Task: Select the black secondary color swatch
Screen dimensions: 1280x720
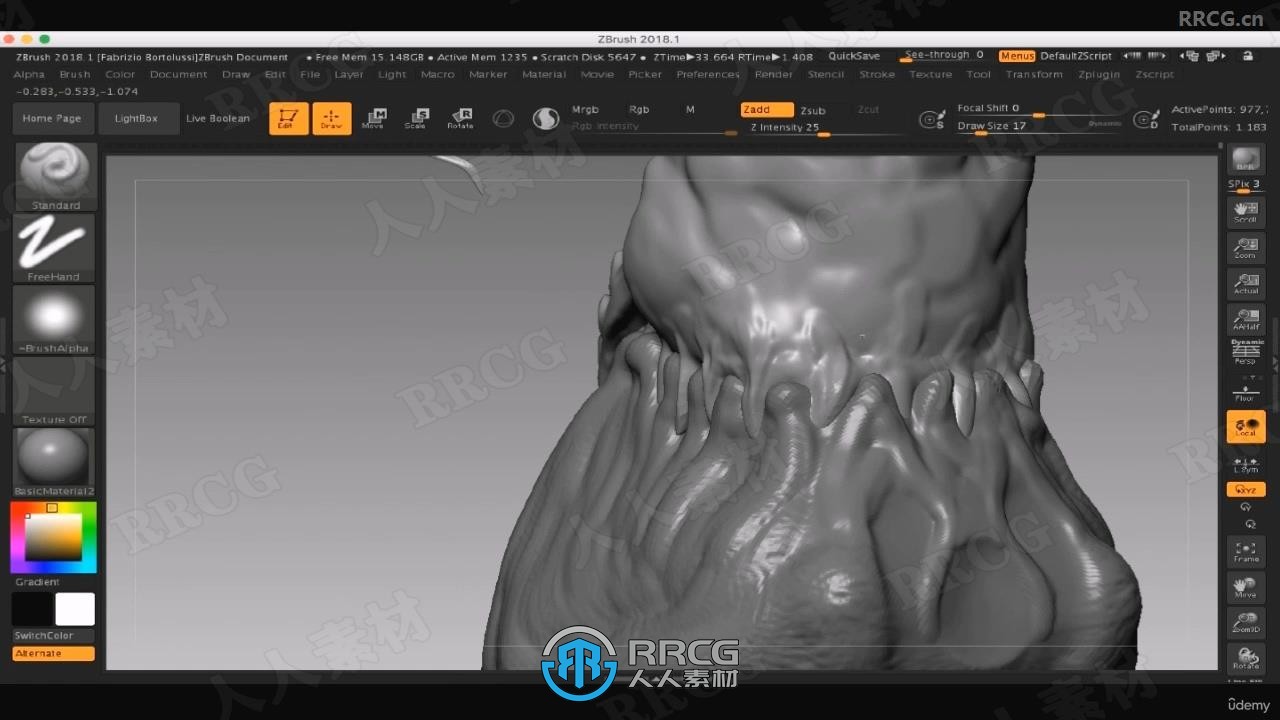Action: [x=32, y=609]
